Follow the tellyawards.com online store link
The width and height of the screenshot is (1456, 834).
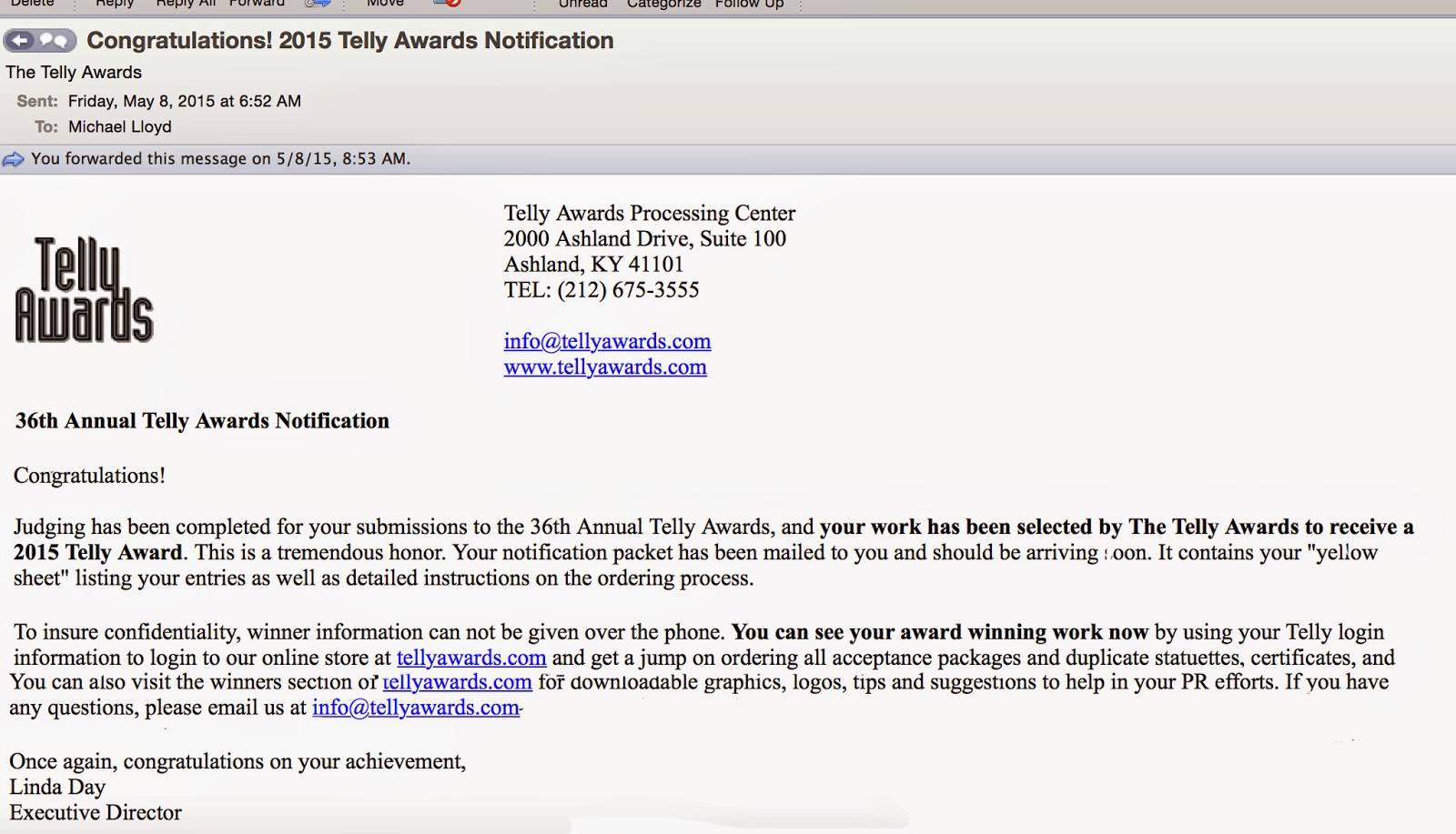[x=471, y=658]
